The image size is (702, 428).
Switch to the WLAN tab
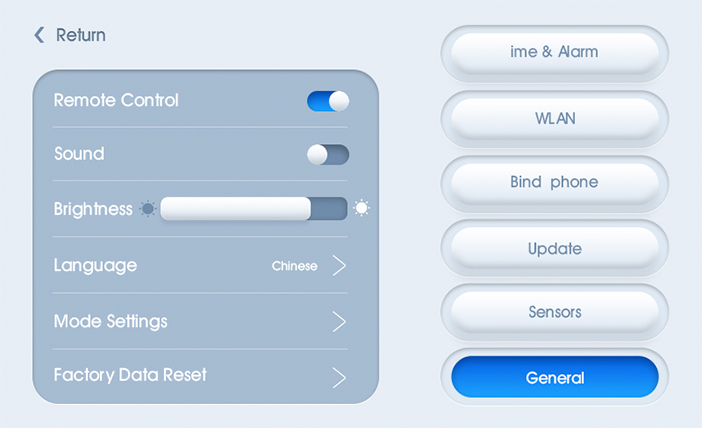[x=554, y=118]
